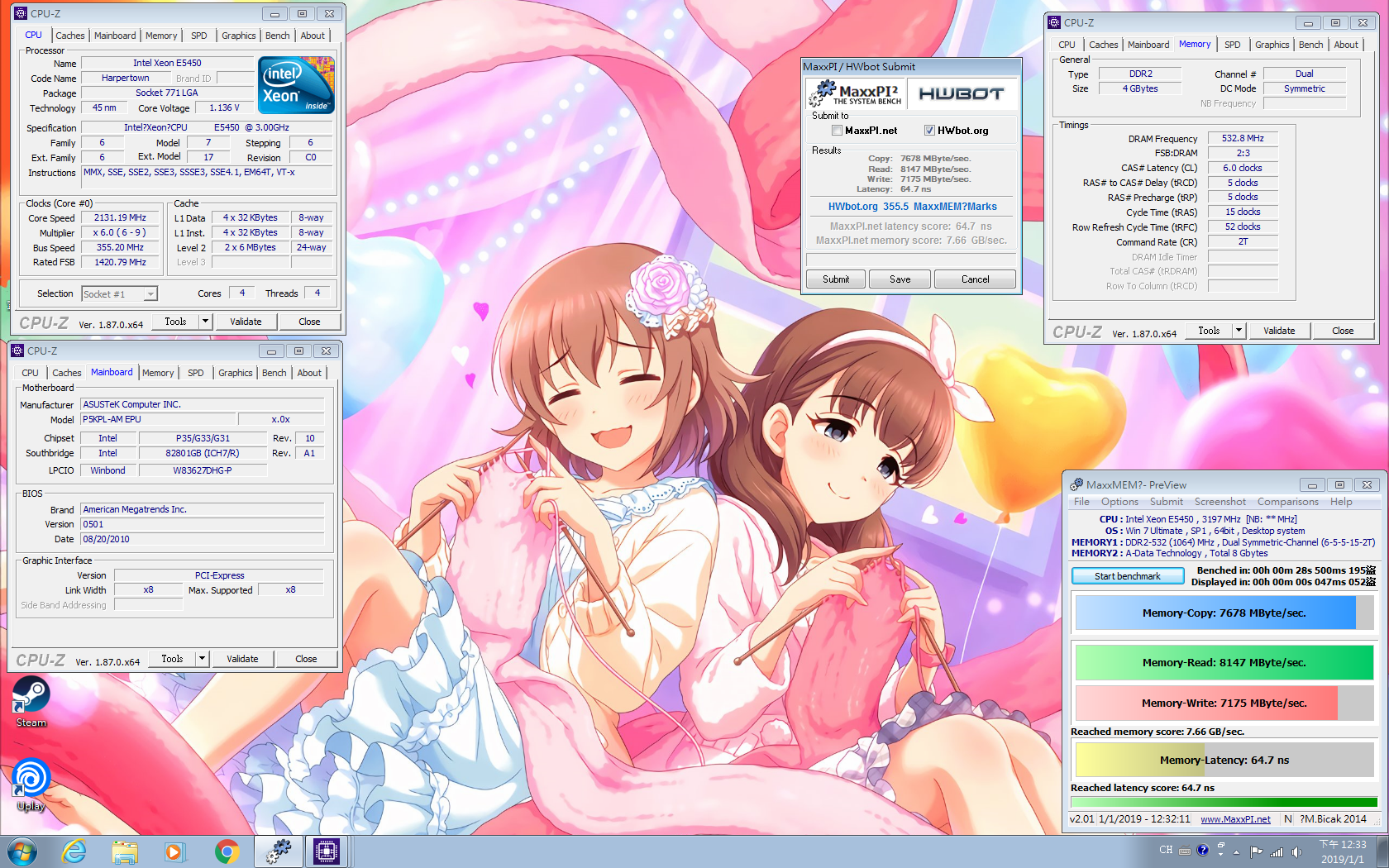This screenshot has width=1389, height=868.
Task: Click Tools button in CPU-Z Mainboard window
Action: 172,659
